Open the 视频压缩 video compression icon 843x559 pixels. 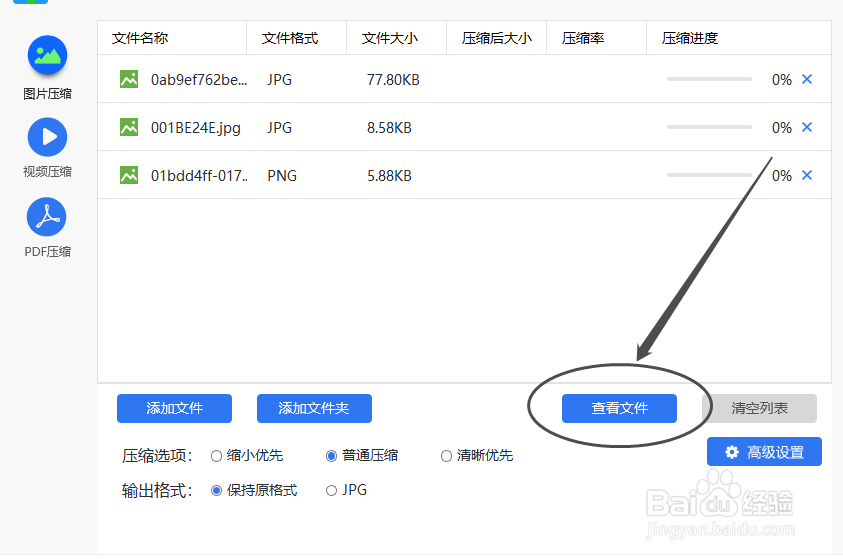(x=47, y=137)
